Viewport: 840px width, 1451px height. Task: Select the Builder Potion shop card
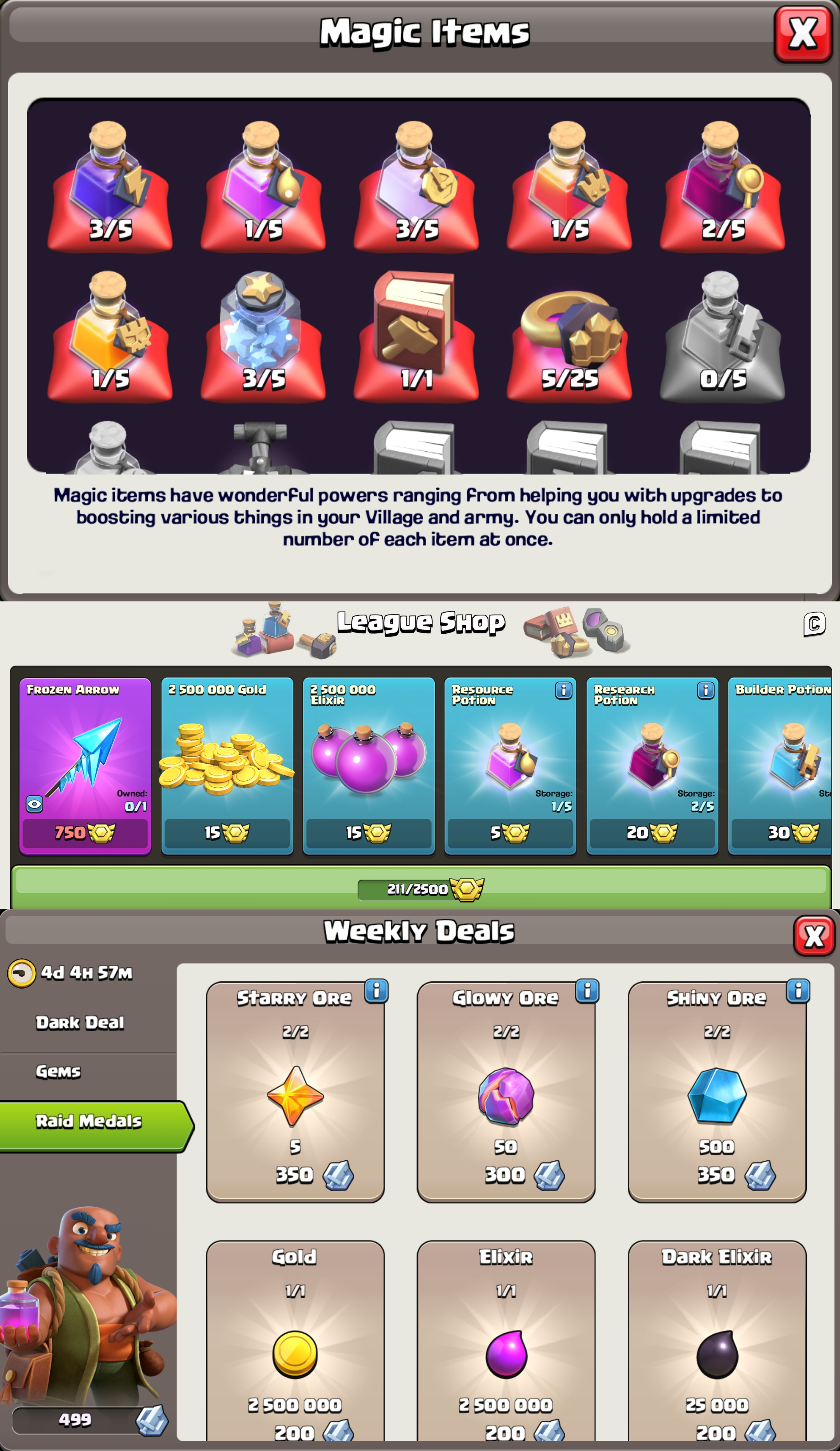(781, 766)
